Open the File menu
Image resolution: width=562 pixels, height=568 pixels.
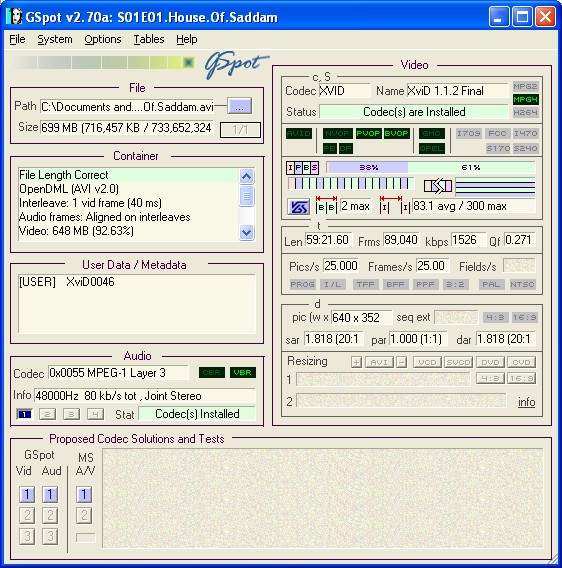[x=17, y=39]
